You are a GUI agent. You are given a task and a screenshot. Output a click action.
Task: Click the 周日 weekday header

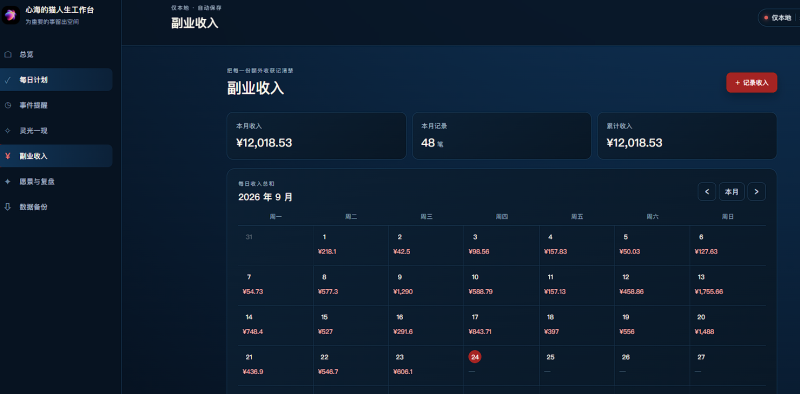pyautogui.click(x=728, y=217)
